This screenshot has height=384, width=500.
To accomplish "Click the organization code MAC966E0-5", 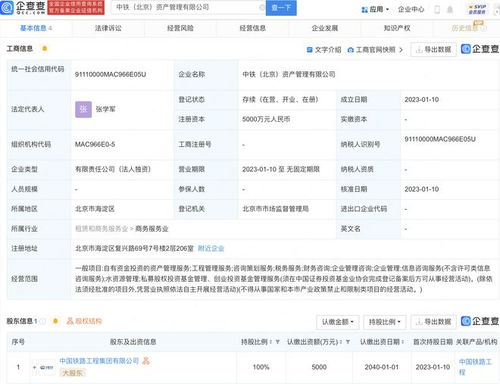I will pos(95,144).
